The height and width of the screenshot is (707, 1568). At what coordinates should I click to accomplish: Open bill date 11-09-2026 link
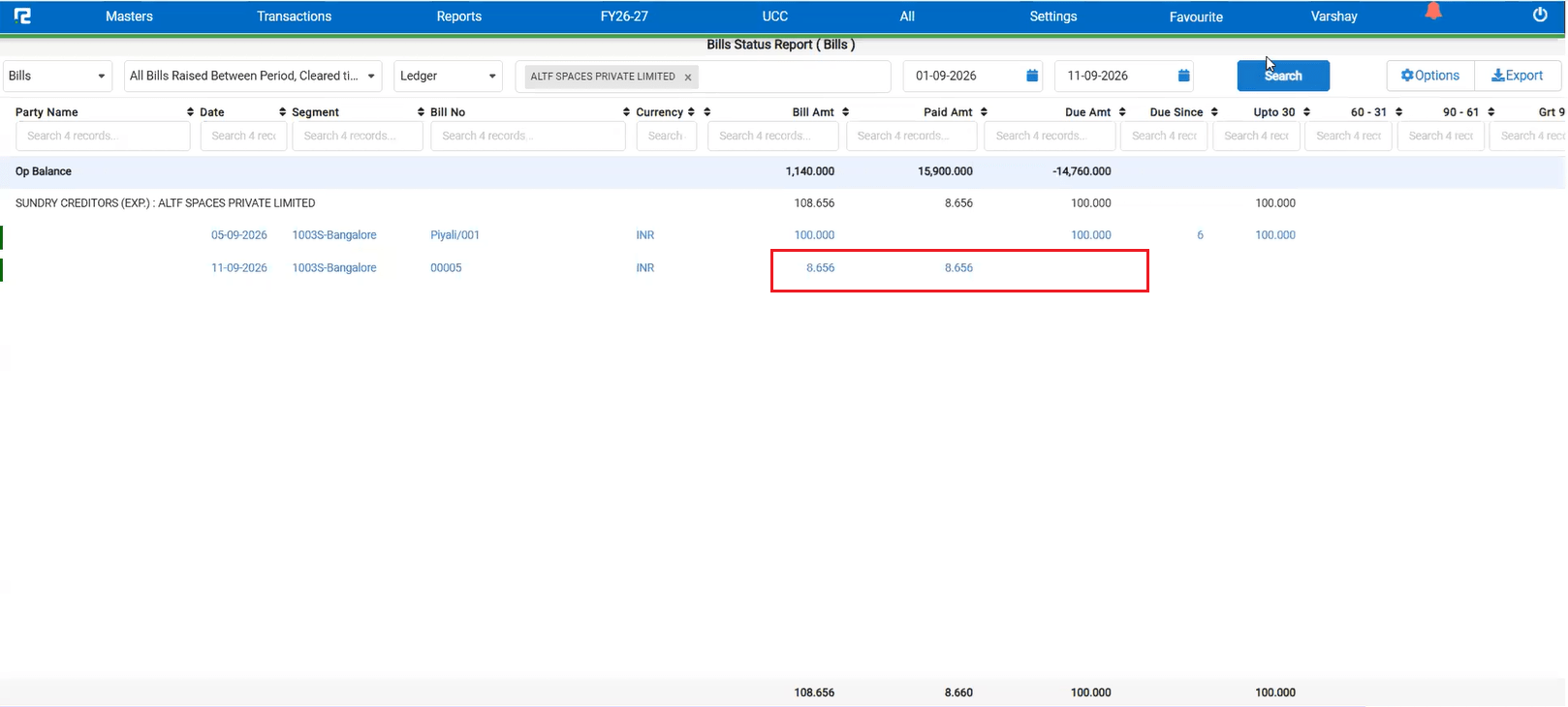click(x=239, y=268)
